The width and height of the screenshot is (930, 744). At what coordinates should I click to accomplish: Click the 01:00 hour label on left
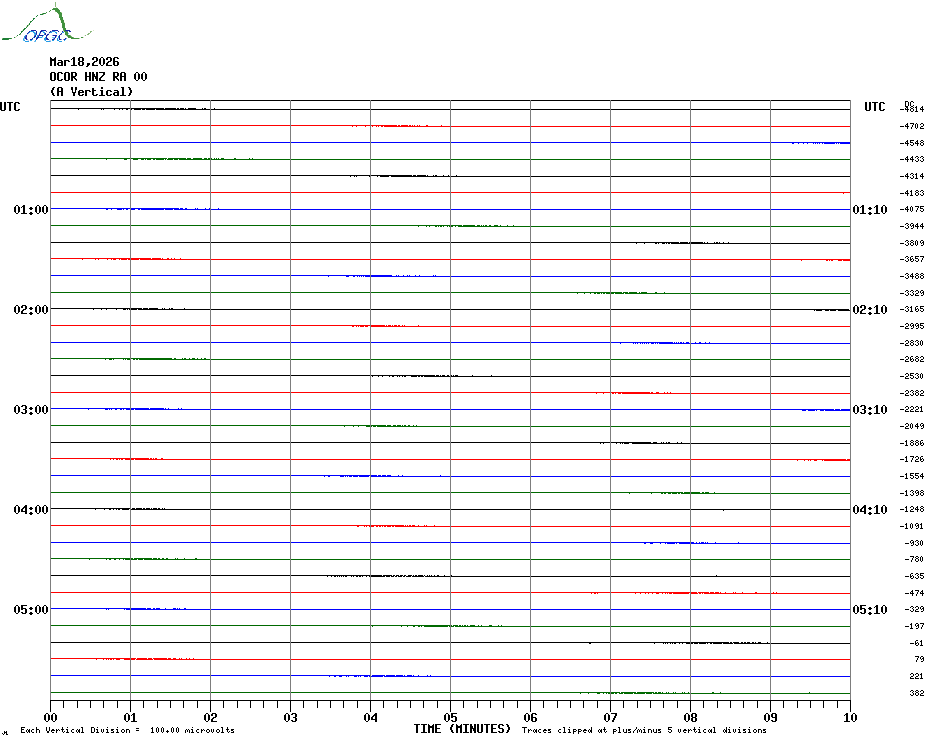point(31,210)
